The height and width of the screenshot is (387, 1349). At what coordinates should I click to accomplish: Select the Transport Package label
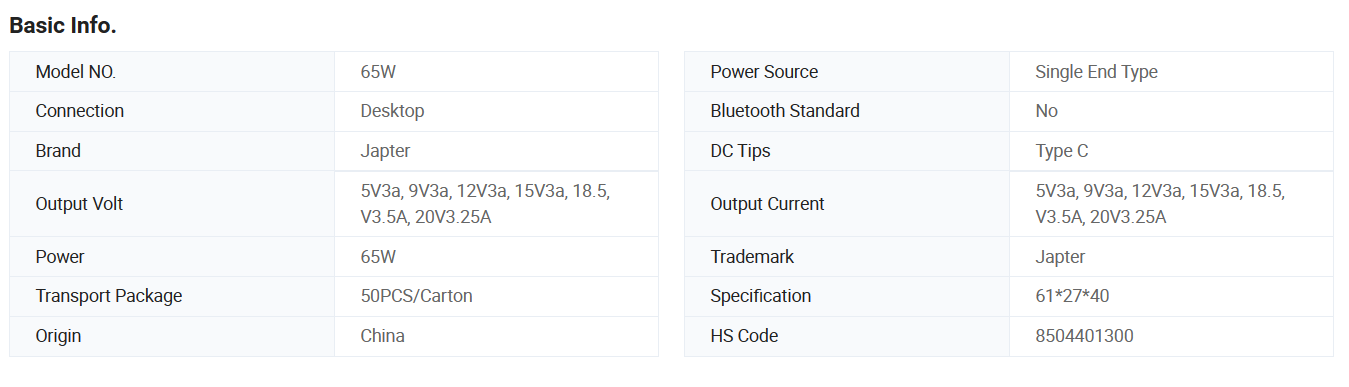click(109, 296)
